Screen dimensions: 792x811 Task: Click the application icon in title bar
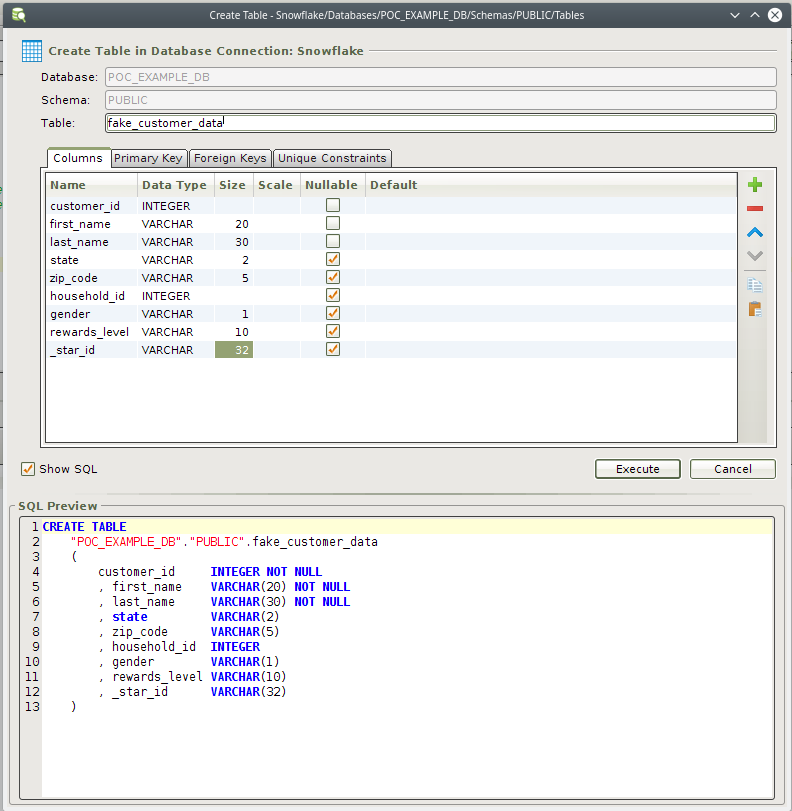(x=19, y=15)
